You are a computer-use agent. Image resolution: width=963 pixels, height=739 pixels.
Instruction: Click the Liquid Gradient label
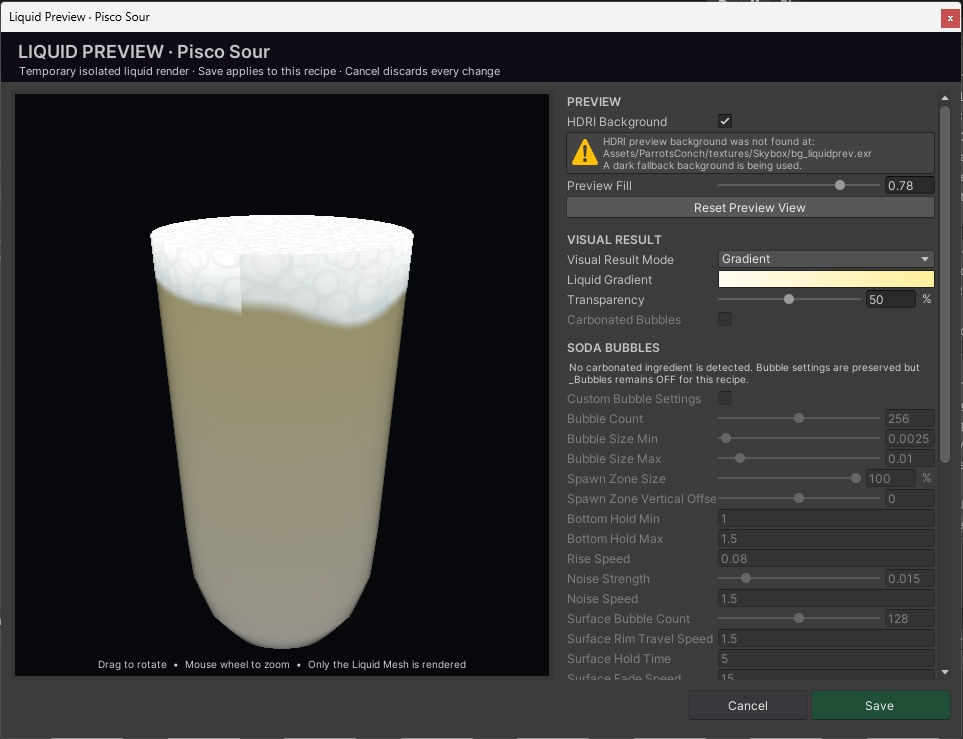[609, 280]
